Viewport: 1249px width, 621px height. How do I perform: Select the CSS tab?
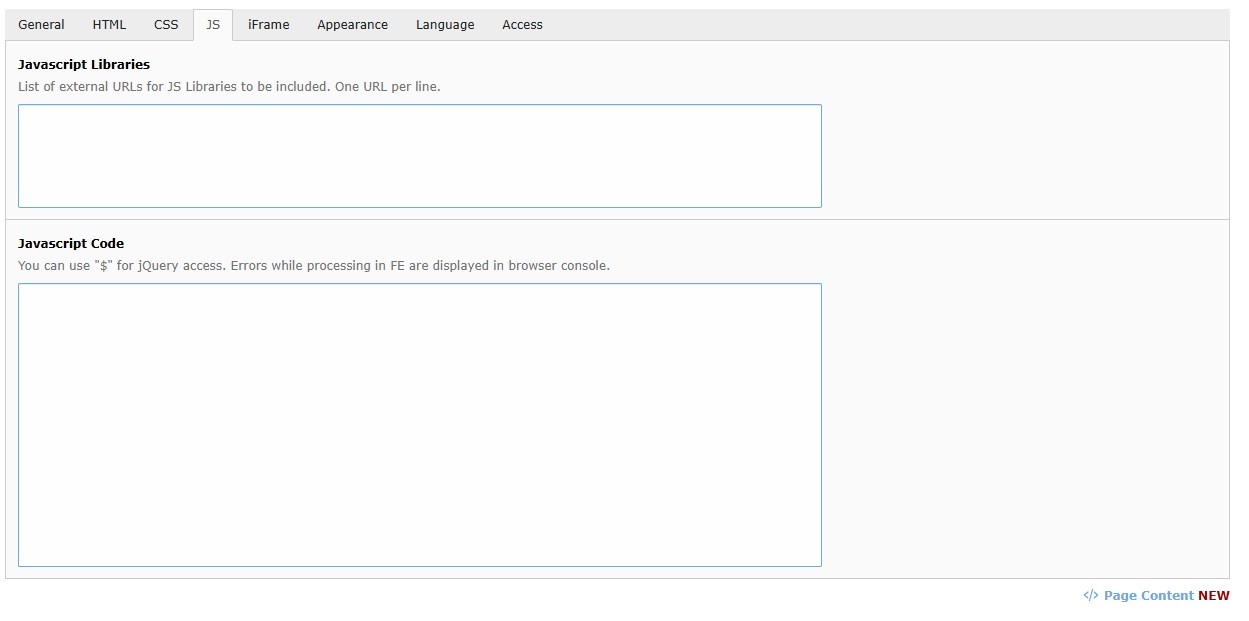pyautogui.click(x=166, y=25)
